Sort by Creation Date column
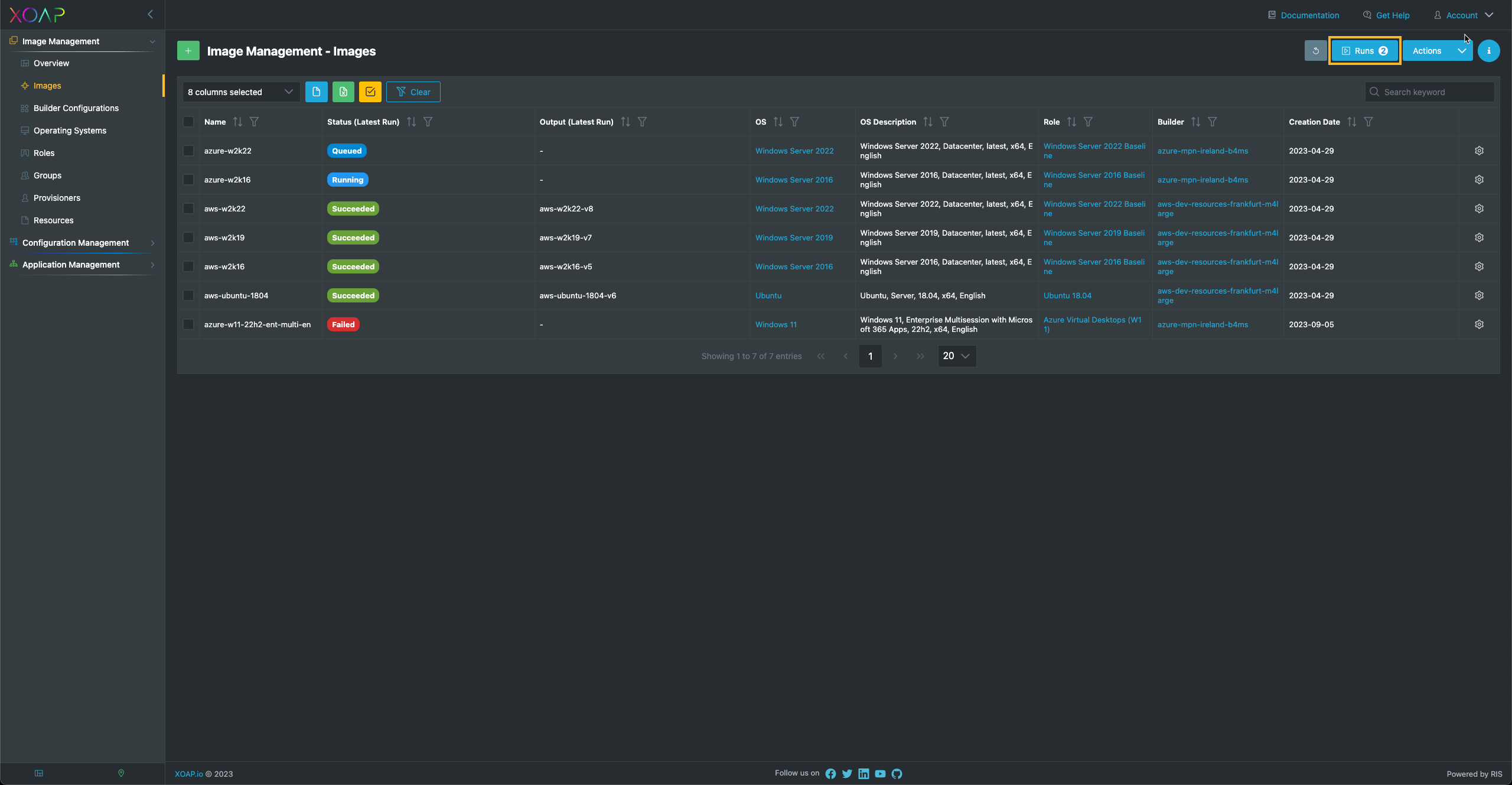This screenshot has height=785, width=1512. [1352, 122]
